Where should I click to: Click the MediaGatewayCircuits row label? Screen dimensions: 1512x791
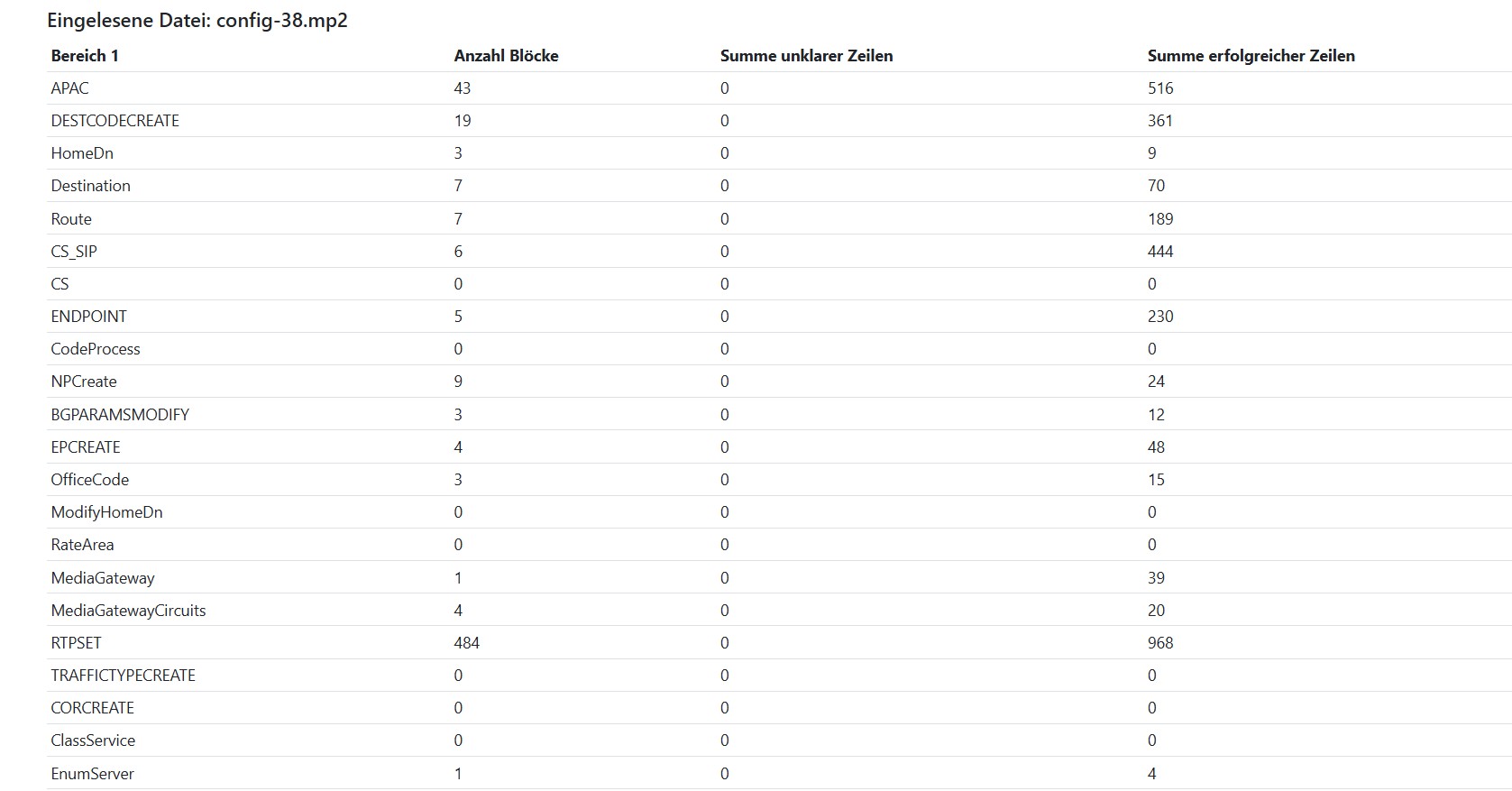129,611
